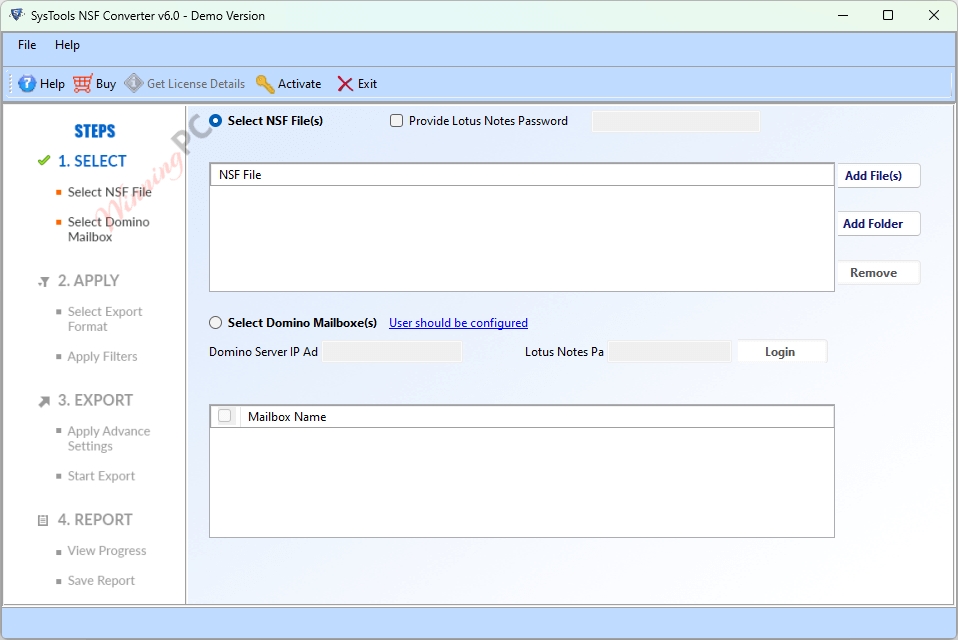Close the NSF Converter window
This screenshot has width=958, height=640.
tap(934, 15)
